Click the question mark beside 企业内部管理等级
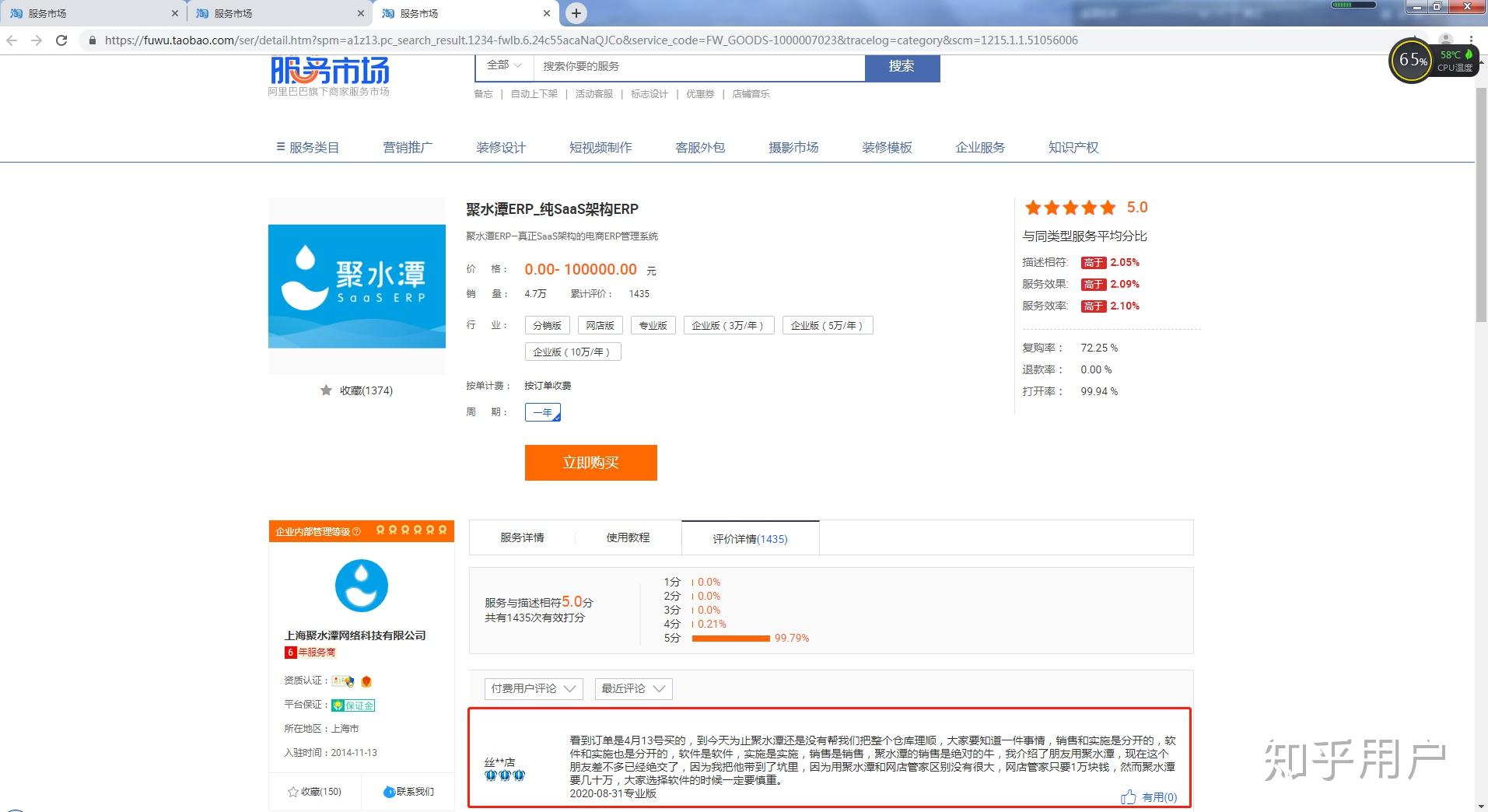1488x812 pixels. (x=356, y=532)
